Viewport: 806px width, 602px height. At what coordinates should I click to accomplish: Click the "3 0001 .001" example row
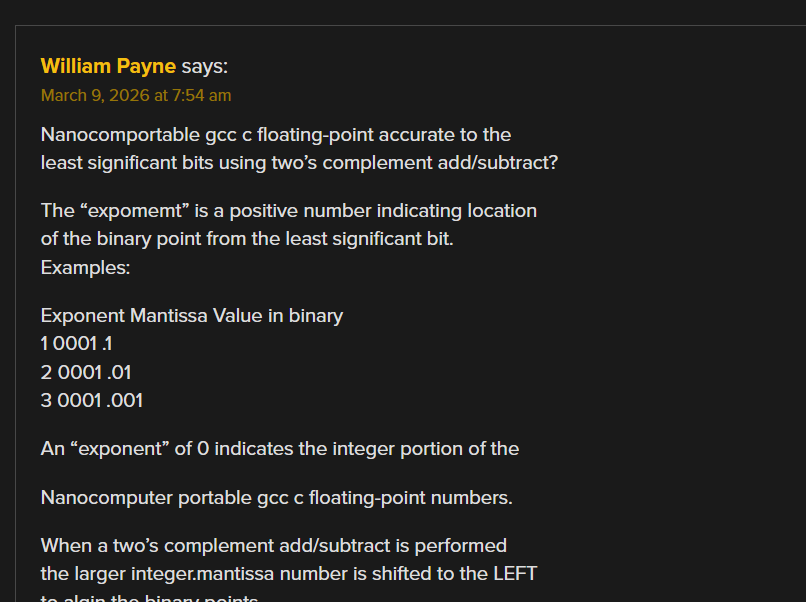[x=92, y=401]
